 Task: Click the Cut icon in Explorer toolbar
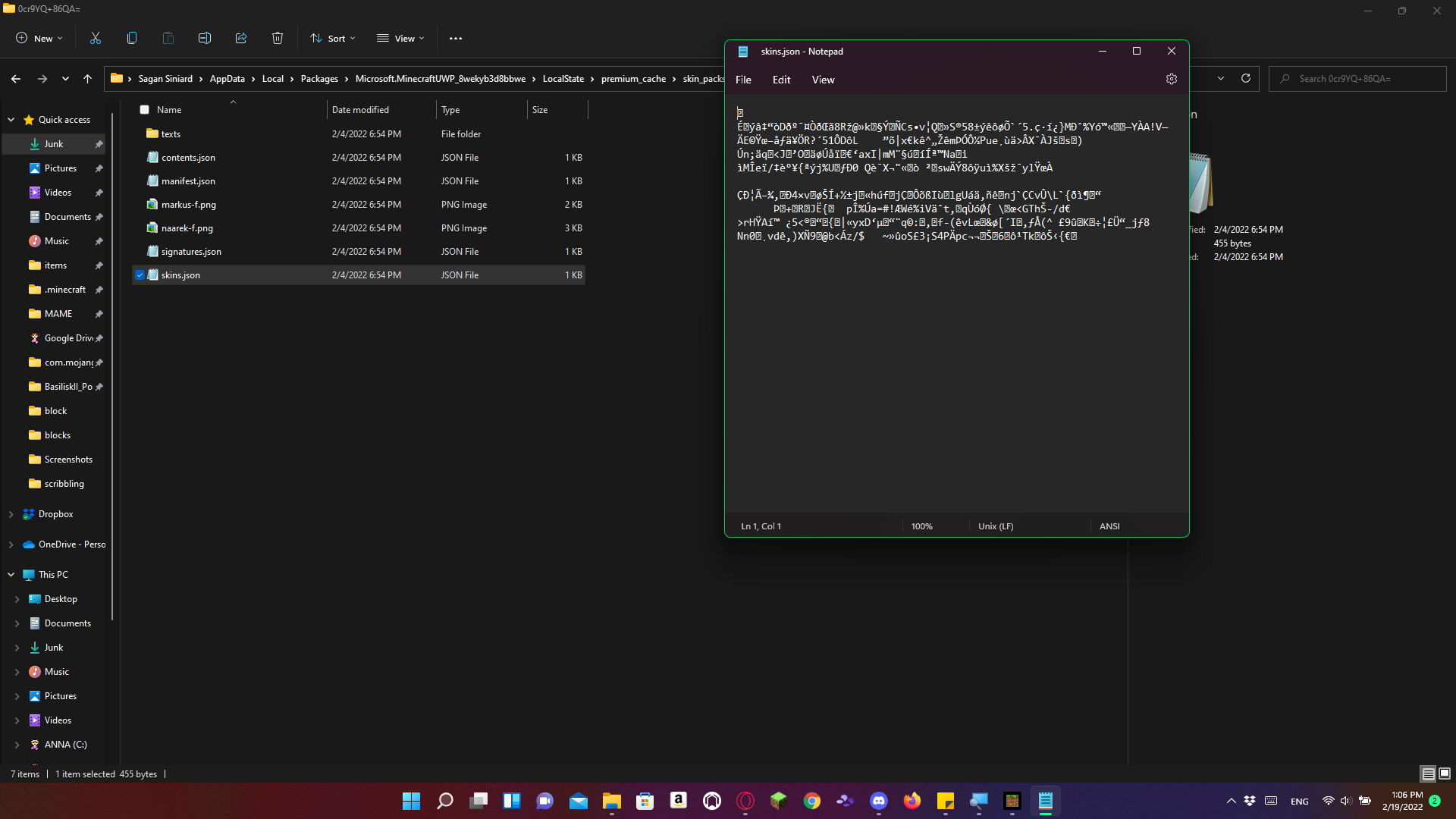(96, 38)
